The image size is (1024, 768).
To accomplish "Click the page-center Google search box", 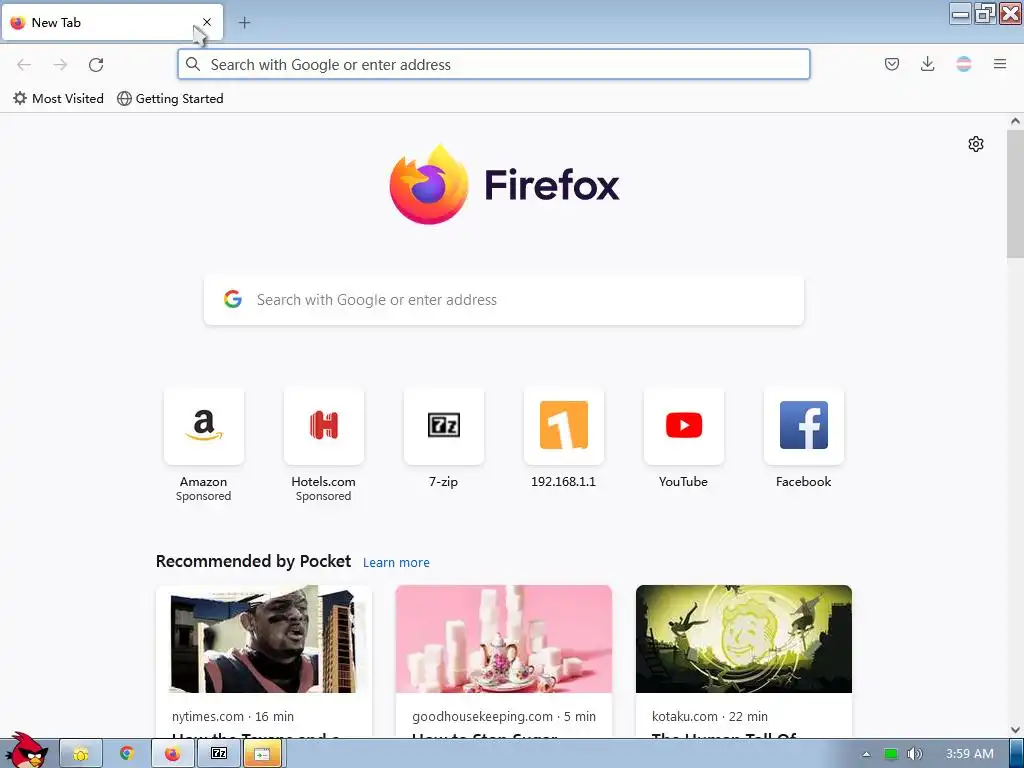I will pos(504,300).
